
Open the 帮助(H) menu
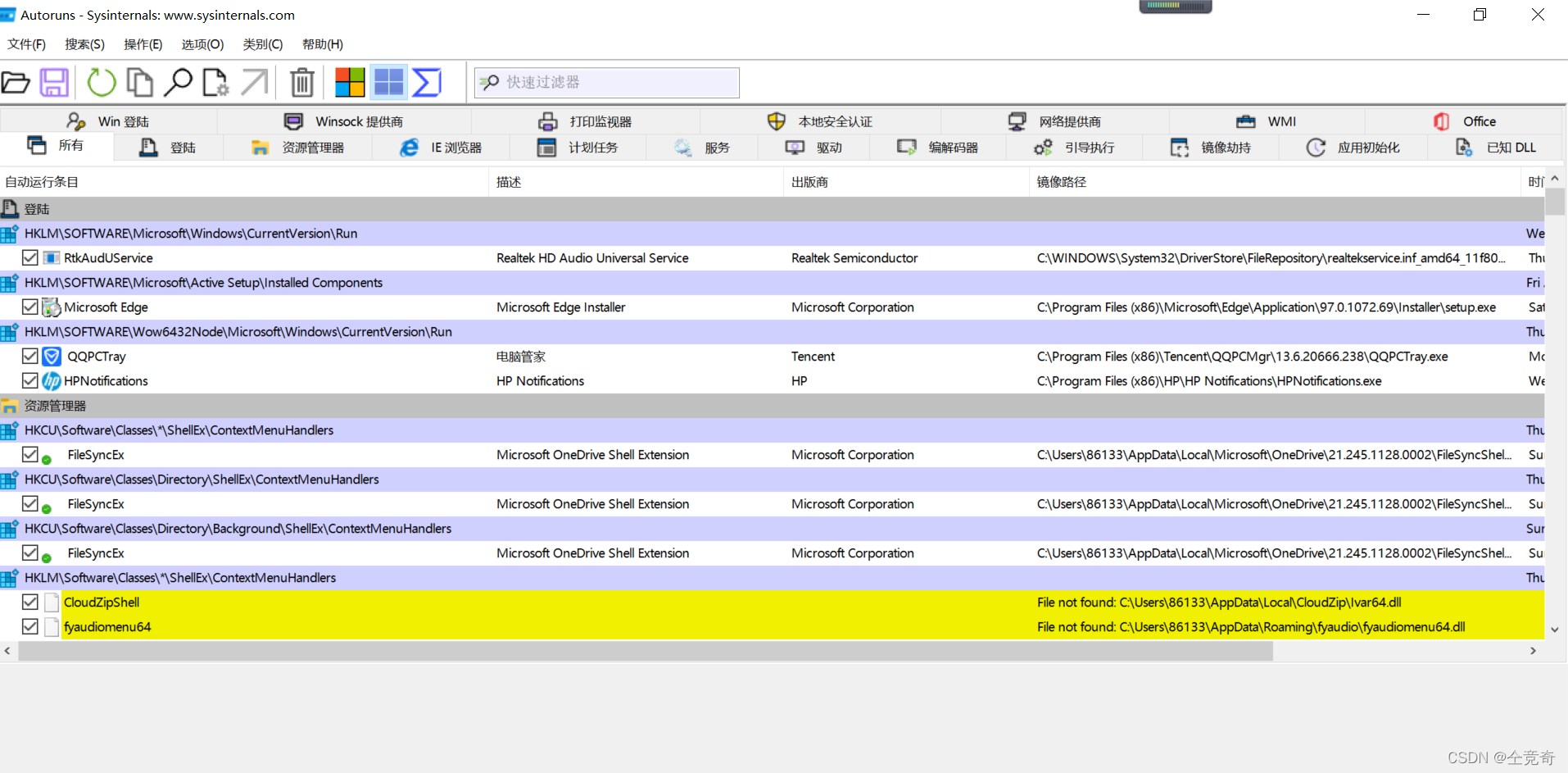point(323,44)
